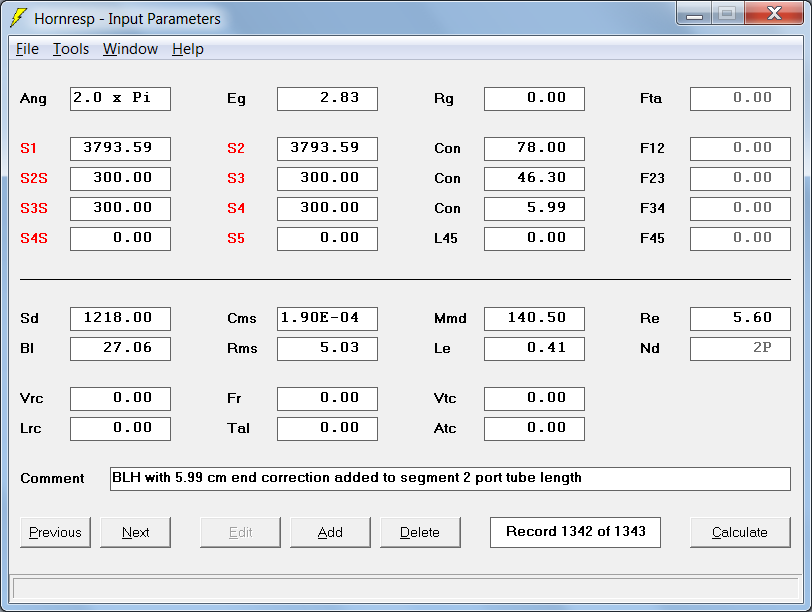Select the S4 input field

pos(327,209)
